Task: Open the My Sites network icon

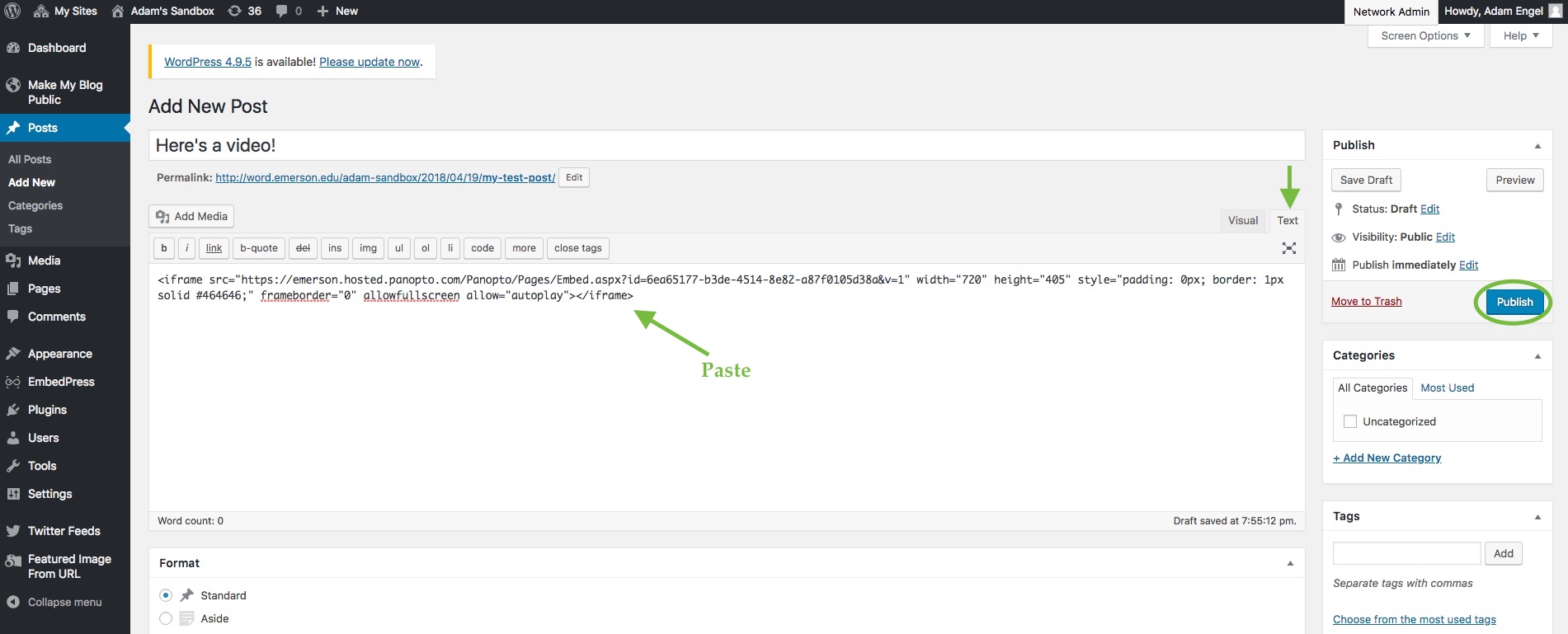Action: 41,11
